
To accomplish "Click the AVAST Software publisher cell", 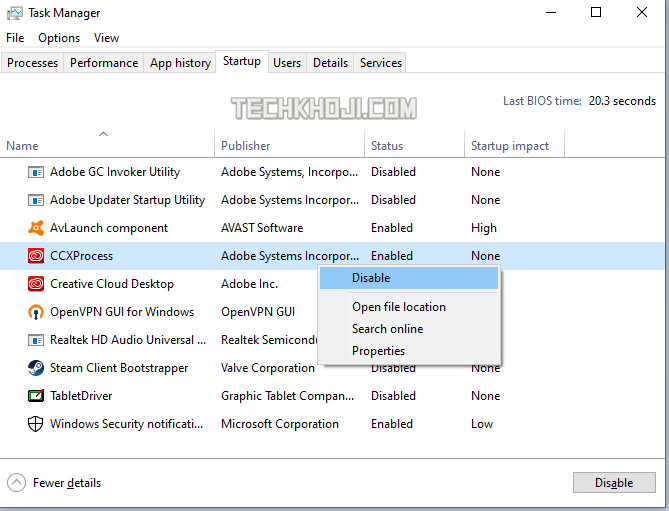I will pyautogui.click(x=262, y=228).
